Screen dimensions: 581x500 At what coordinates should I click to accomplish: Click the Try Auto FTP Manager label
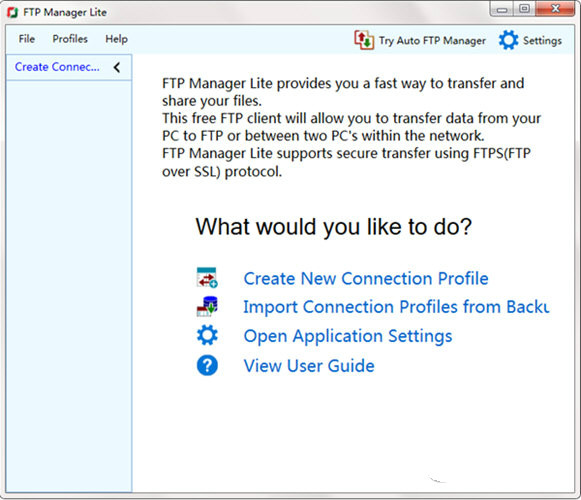pyautogui.click(x=432, y=40)
